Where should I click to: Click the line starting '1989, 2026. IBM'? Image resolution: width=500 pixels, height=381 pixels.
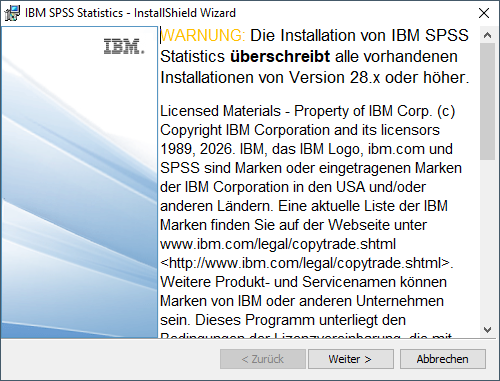[306, 149]
